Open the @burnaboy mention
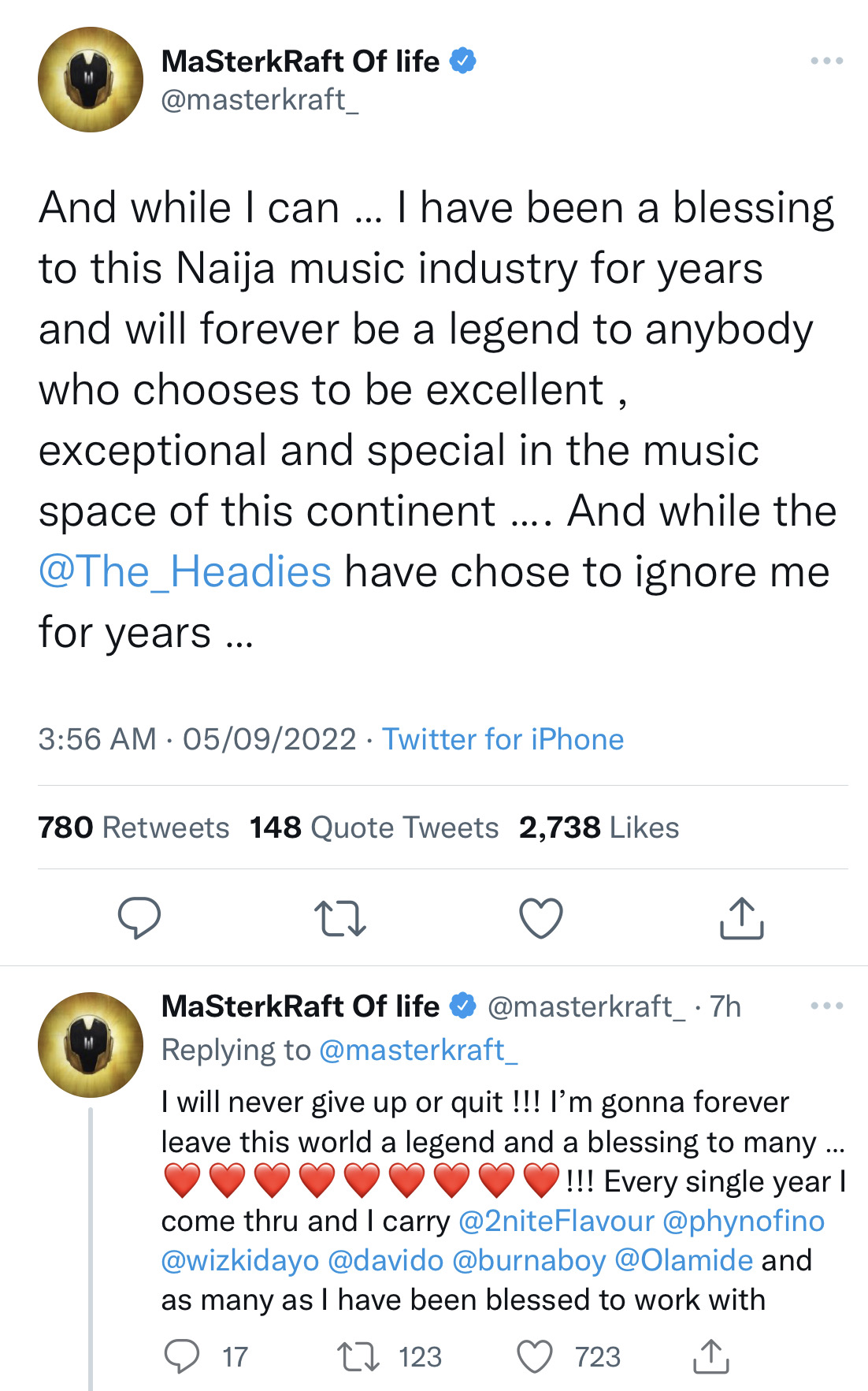This screenshot has height=1391, width=868. tap(529, 1260)
